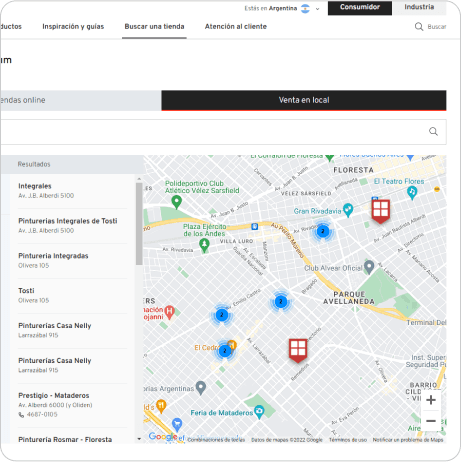461x462 pixels.
Task: Click Notificar un problema de Maps link
Action: coord(408,440)
